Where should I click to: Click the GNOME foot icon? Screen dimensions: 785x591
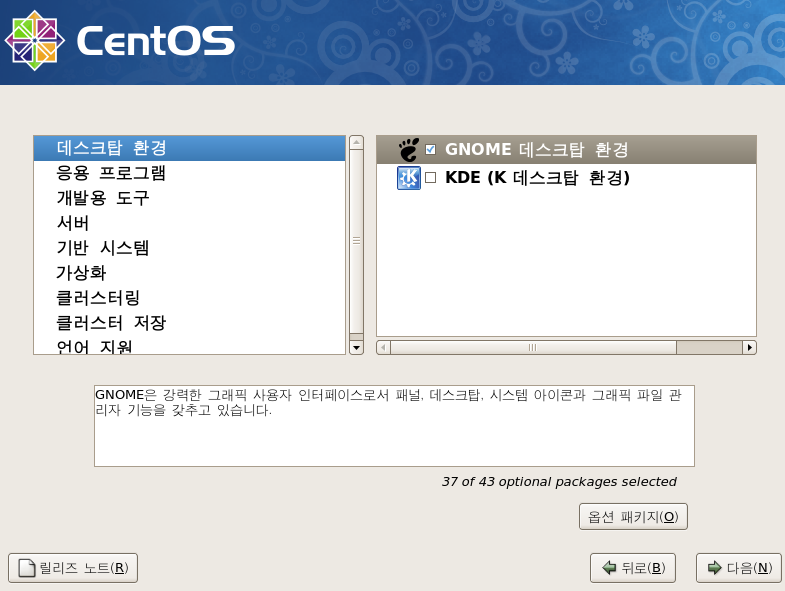(x=409, y=149)
